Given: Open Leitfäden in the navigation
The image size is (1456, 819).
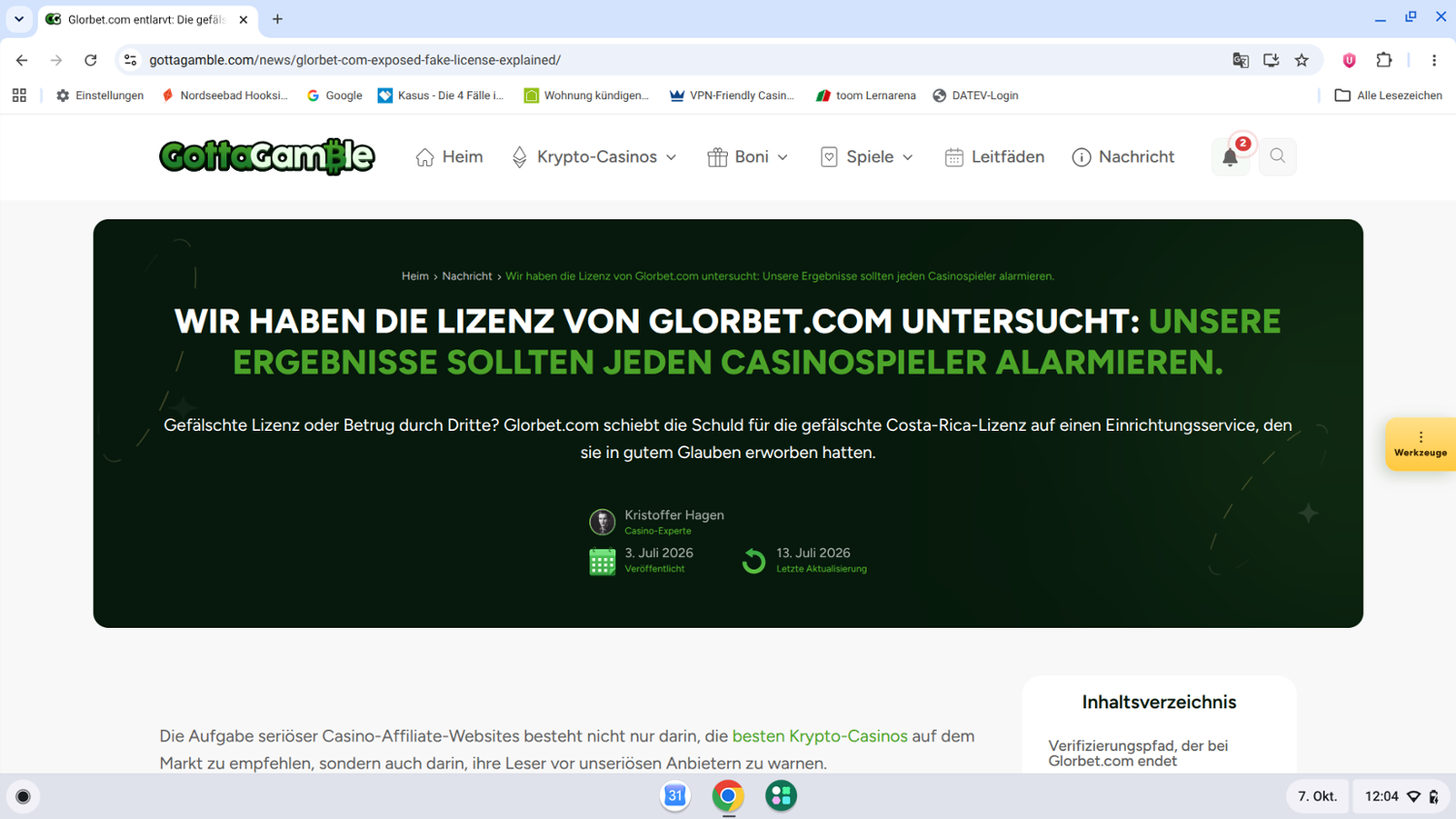Looking at the screenshot, I should point(995,156).
